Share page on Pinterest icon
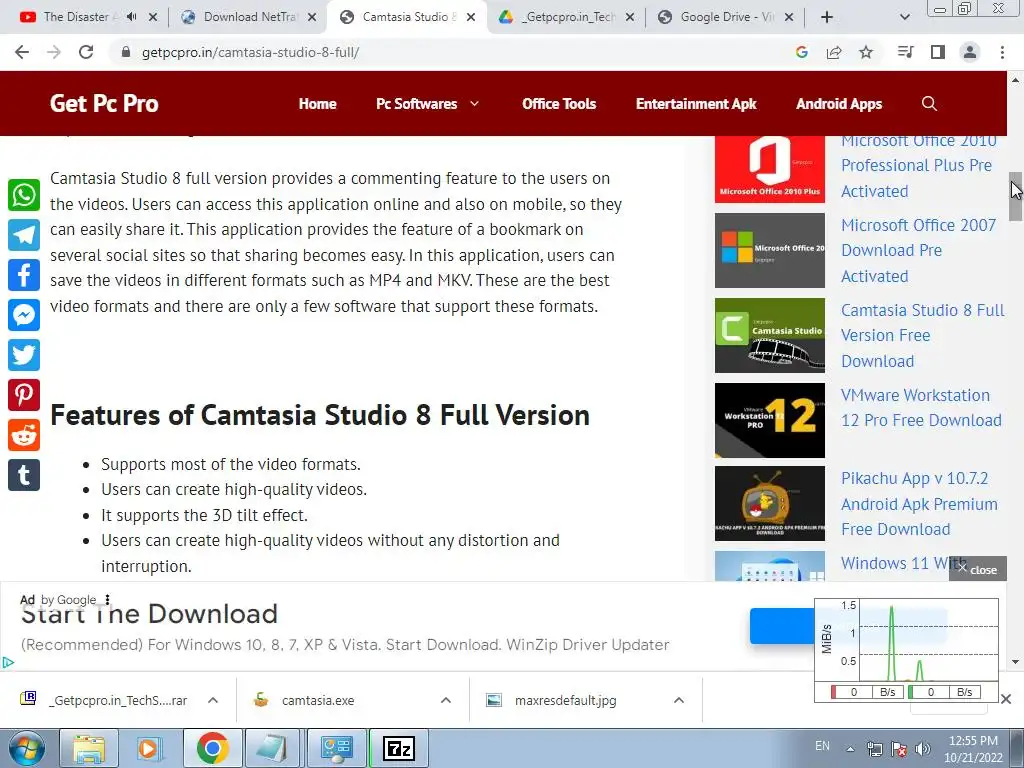 tap(24, 395)
